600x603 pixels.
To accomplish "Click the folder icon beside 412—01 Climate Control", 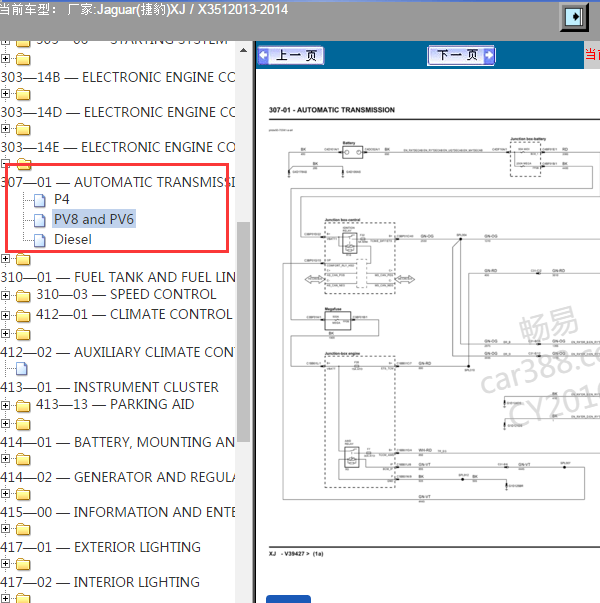I will click(x=23, y=316).
